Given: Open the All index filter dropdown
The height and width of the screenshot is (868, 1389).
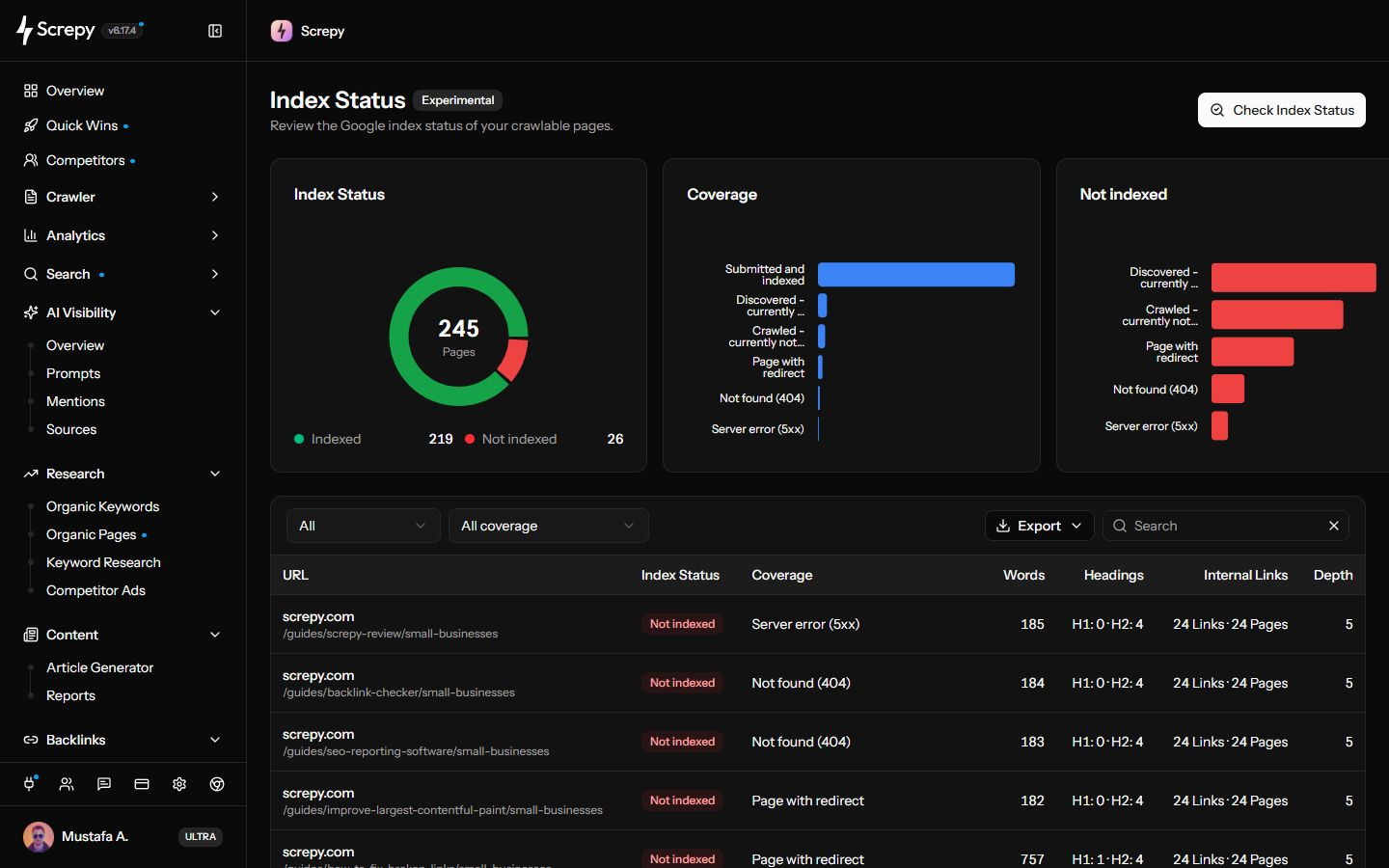Looking at the screenshot, I should pos(364,526).
